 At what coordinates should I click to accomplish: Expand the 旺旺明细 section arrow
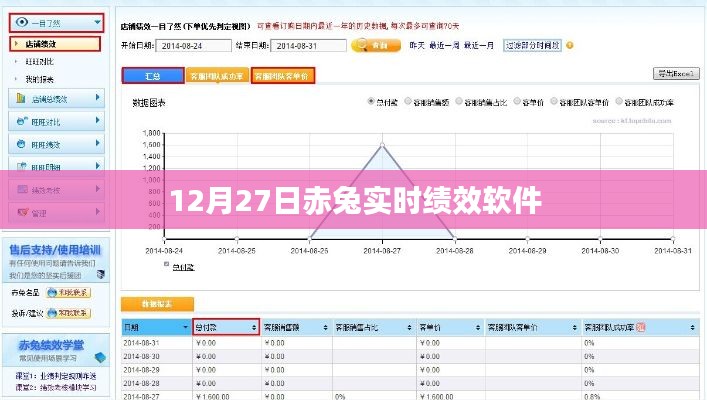(97, 166)
